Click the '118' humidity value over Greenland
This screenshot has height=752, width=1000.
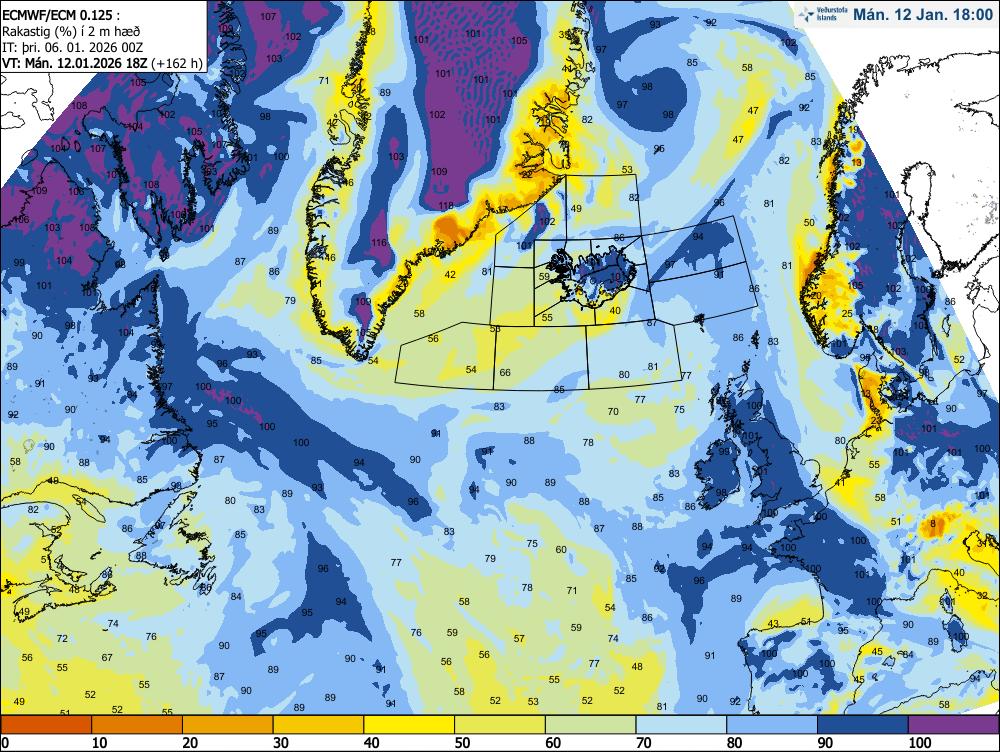coord(446,205)
